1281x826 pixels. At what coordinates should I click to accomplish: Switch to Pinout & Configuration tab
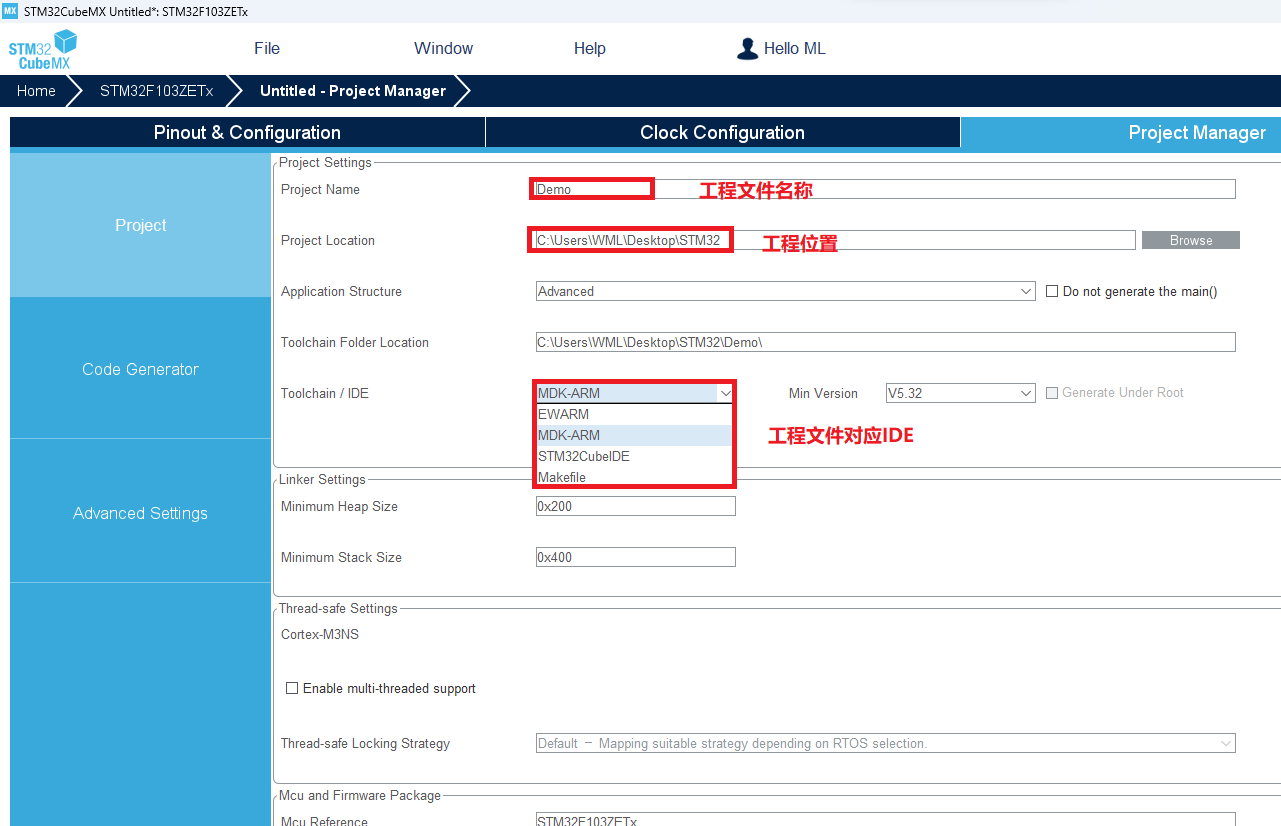[247, 133]
